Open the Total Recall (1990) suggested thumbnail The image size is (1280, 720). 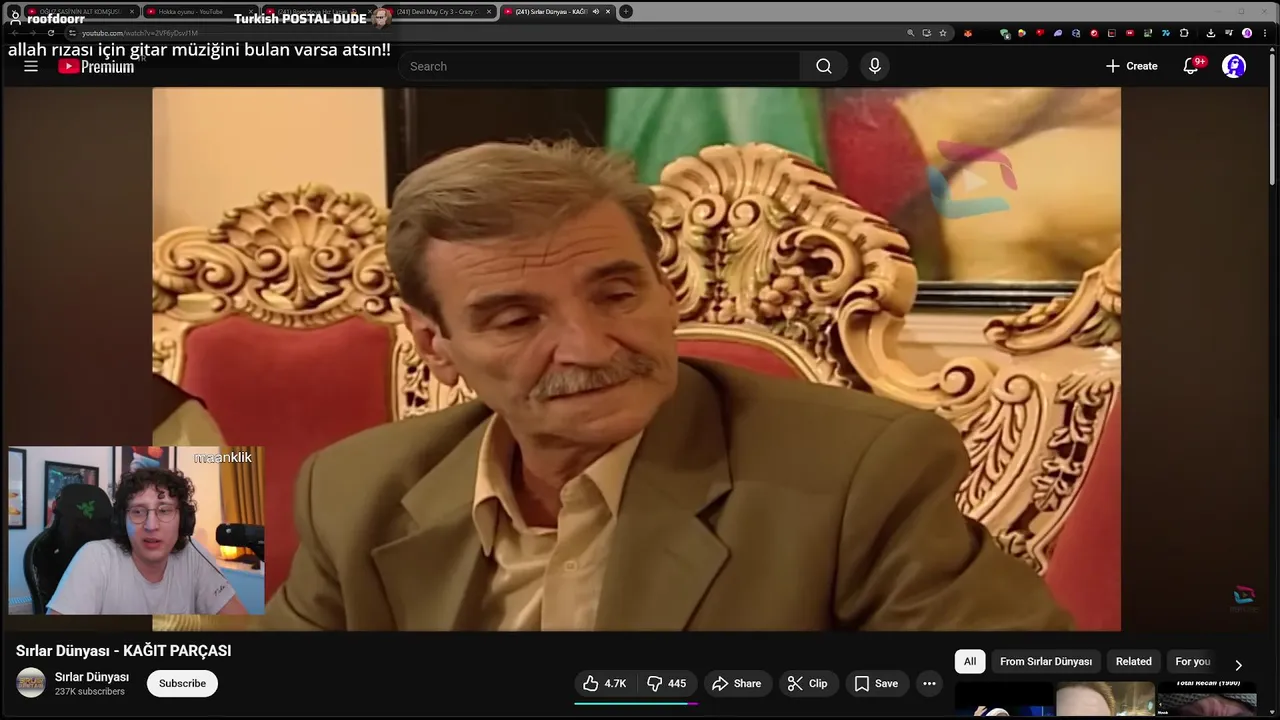(x=1206, y=698)
